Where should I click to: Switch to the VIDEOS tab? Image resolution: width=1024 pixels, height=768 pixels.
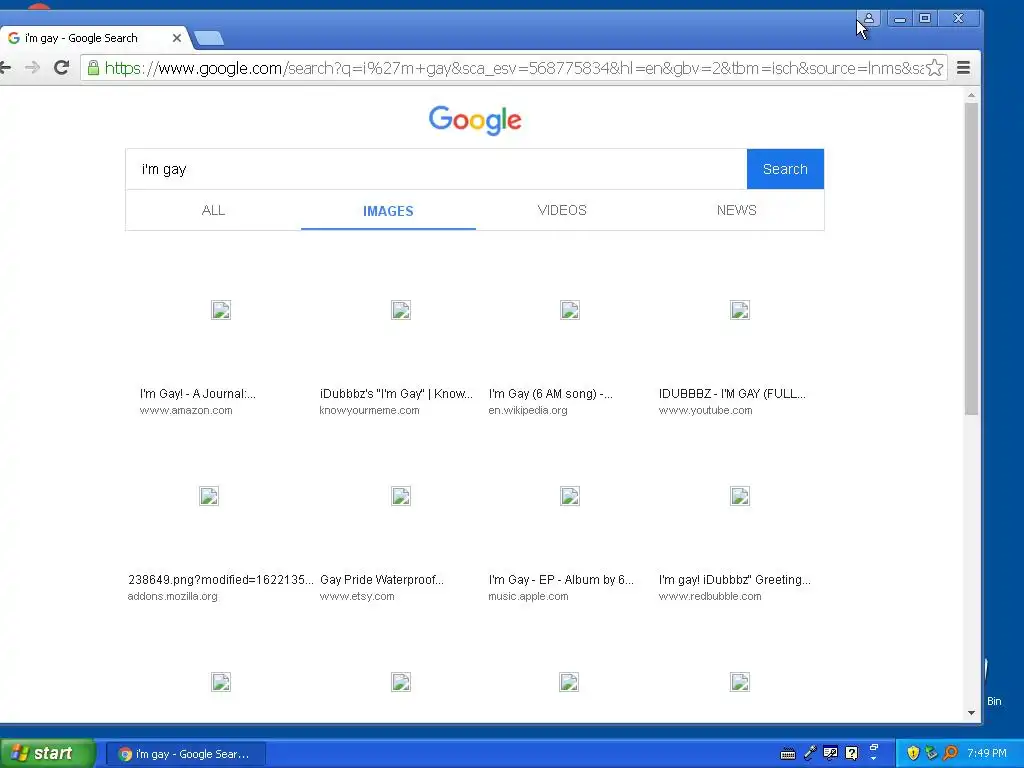pos(562,210)
